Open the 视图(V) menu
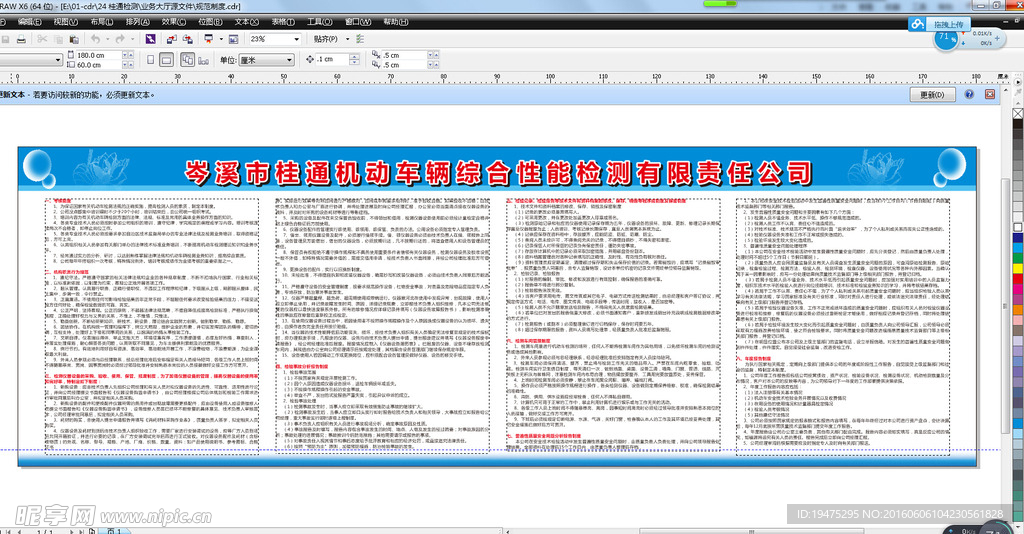The image size is (1024, 534). pos(65,22)
